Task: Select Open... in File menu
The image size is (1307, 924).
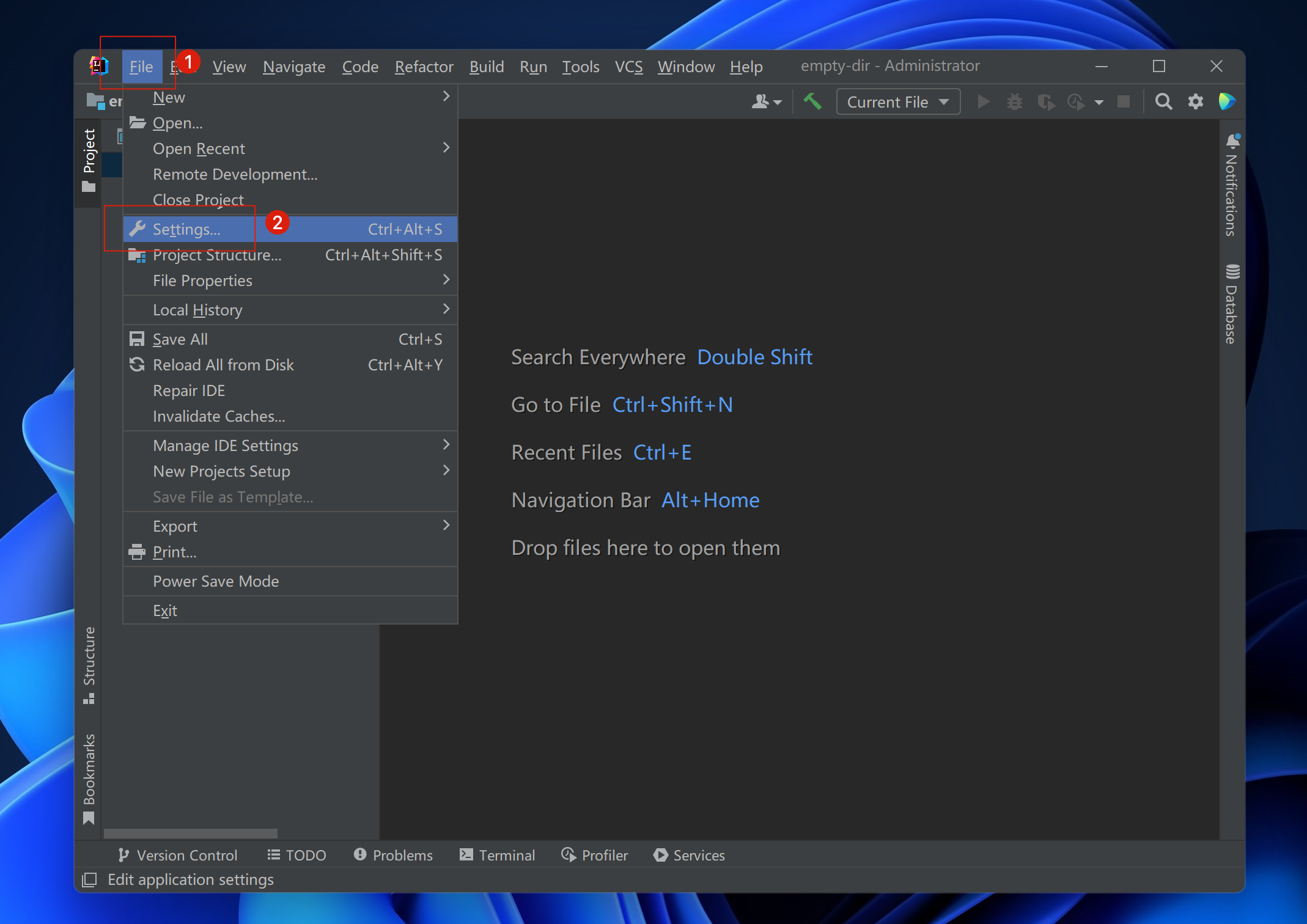Action: (290, 123)
